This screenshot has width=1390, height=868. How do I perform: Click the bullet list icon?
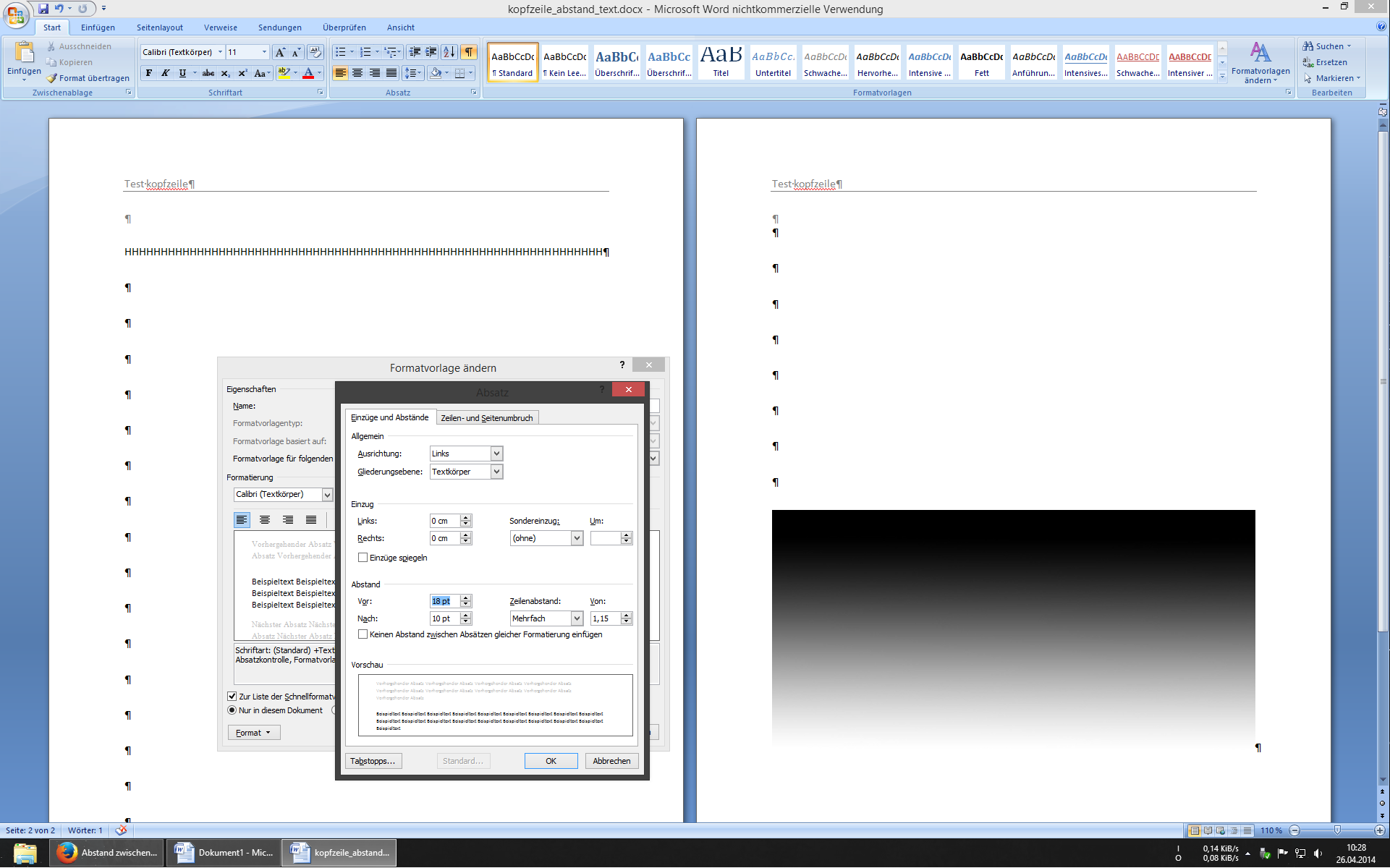(340, 52)
